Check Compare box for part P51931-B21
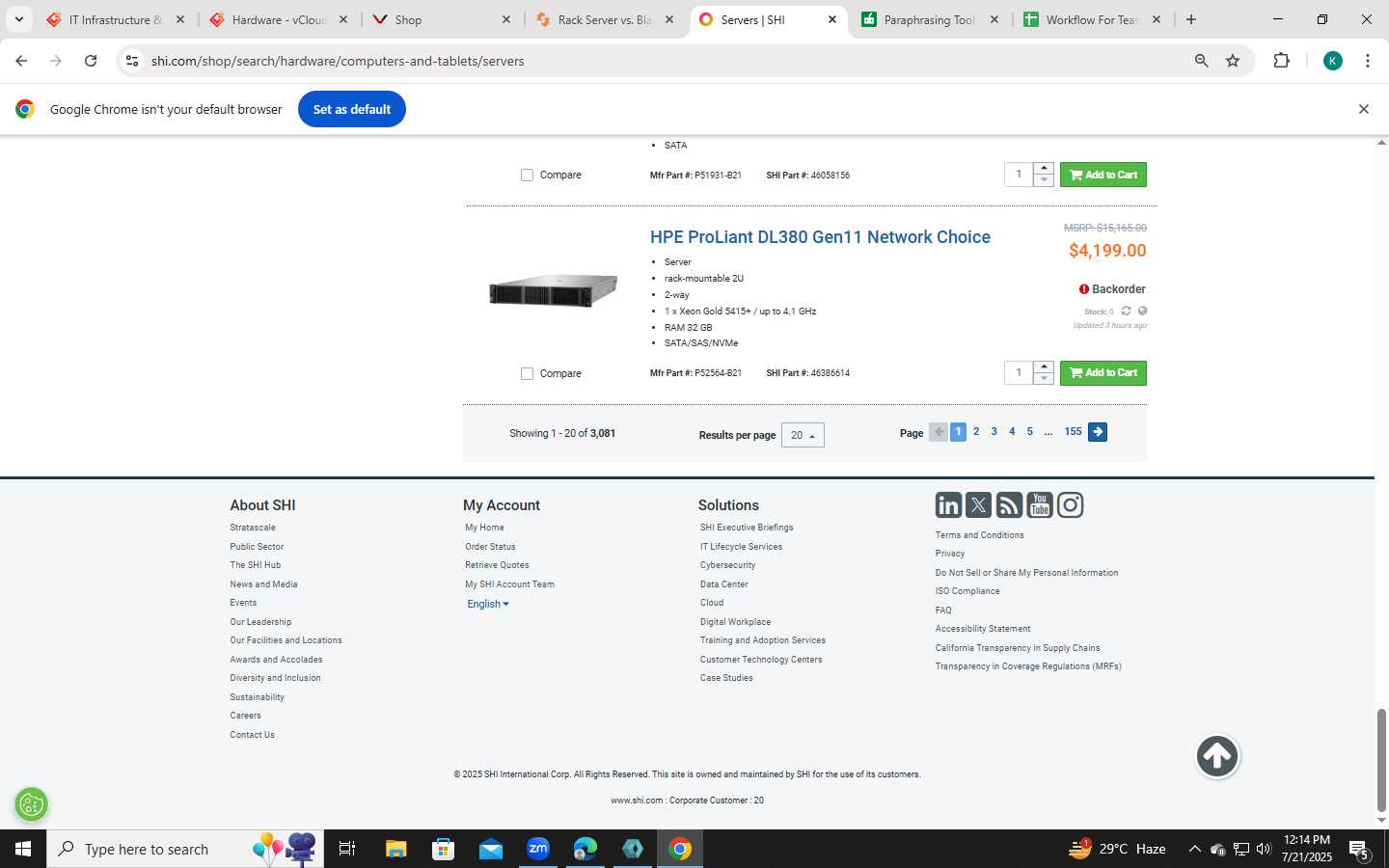Viewport: 1389px width, 868px height. (x=527, y=175)
